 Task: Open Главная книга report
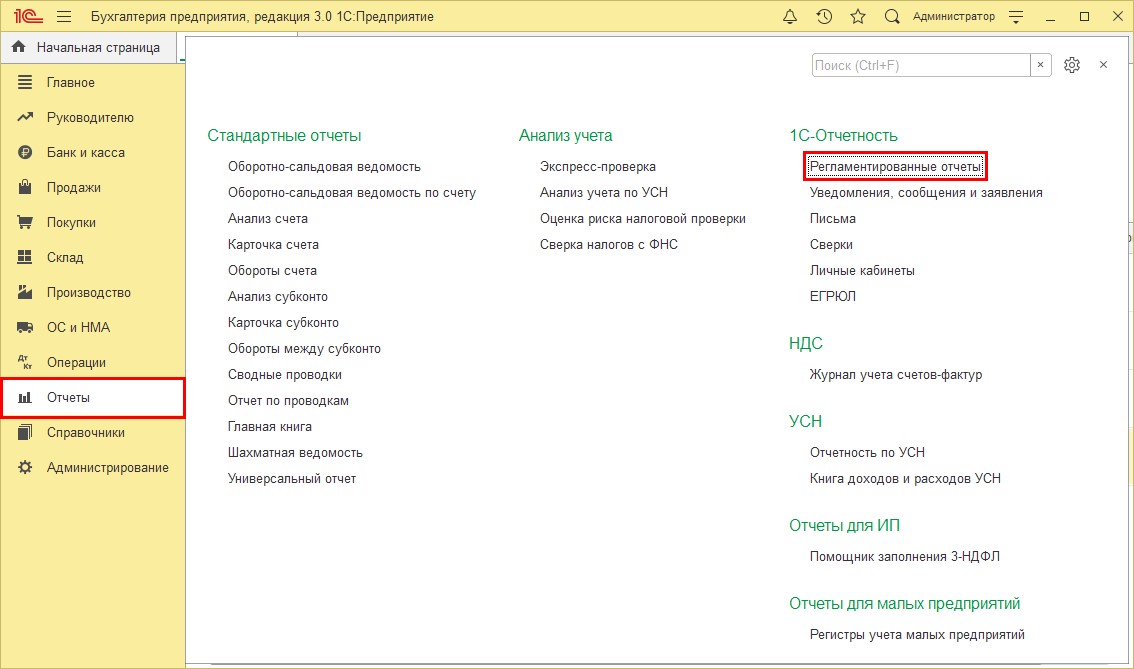pyautogui.click(x=270, y=427)
